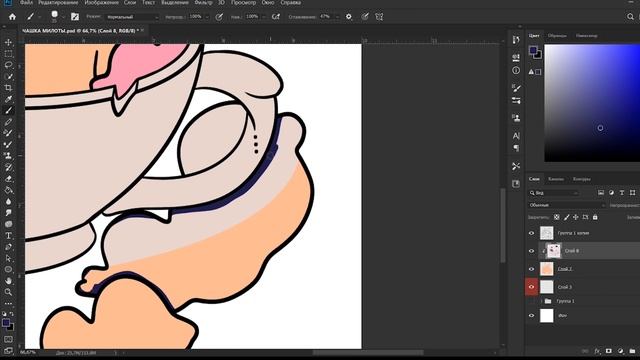Select the Eraser tool
Image resolution: width=640 pixels, height=360 pixels.
(8, 179)
